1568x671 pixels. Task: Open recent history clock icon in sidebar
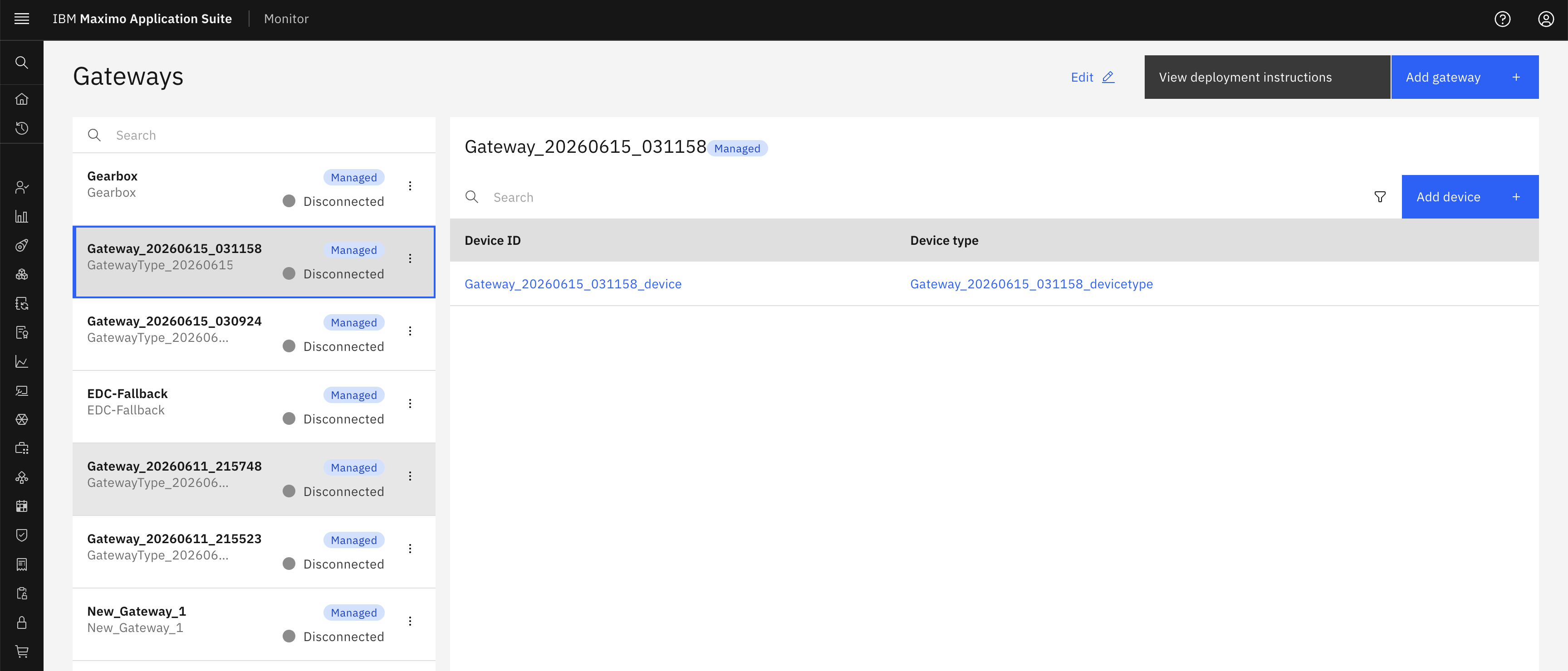tap(22, 128)
